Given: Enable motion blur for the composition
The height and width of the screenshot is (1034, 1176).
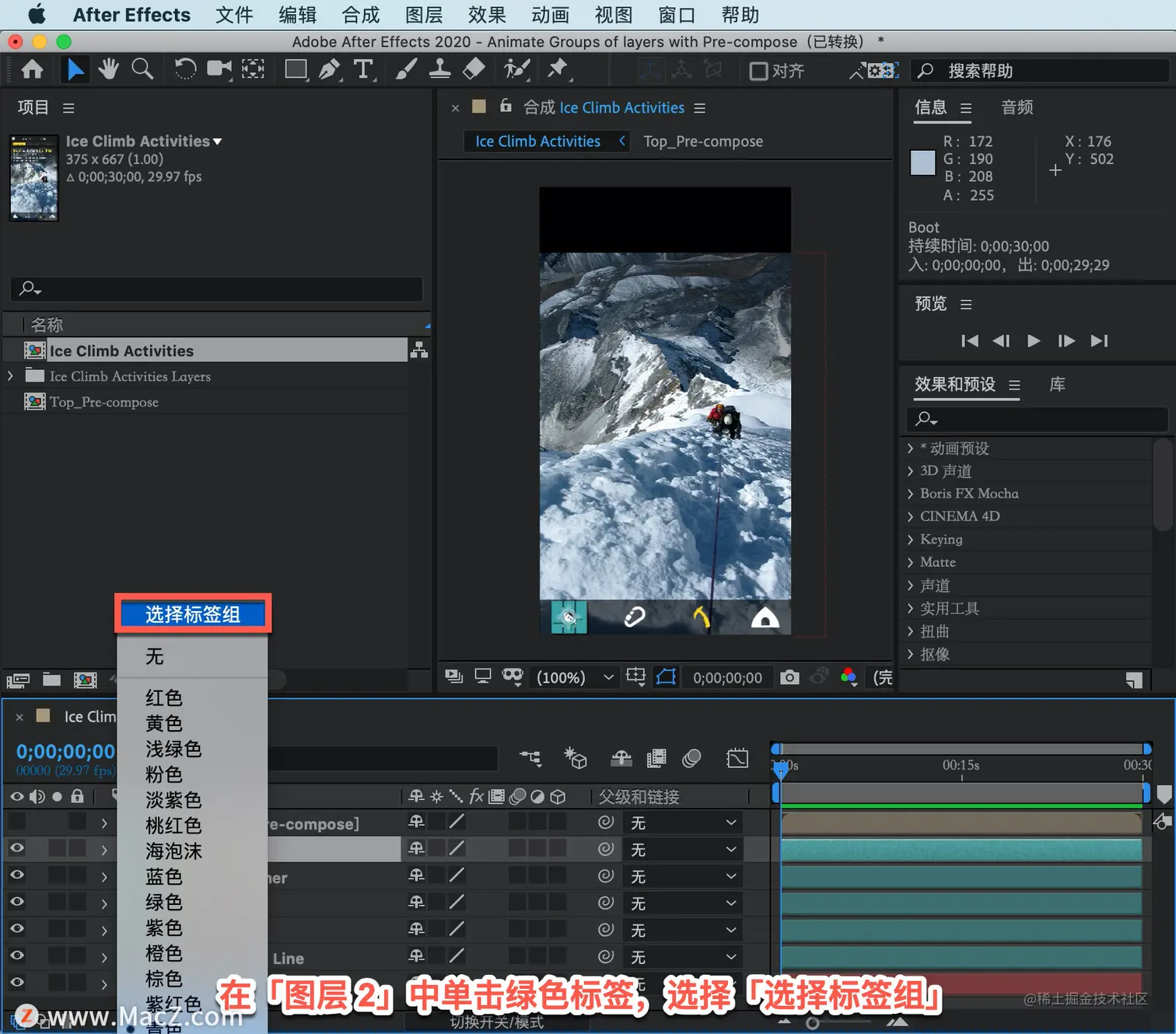Looking at the screenshot, I should (691, 758).
